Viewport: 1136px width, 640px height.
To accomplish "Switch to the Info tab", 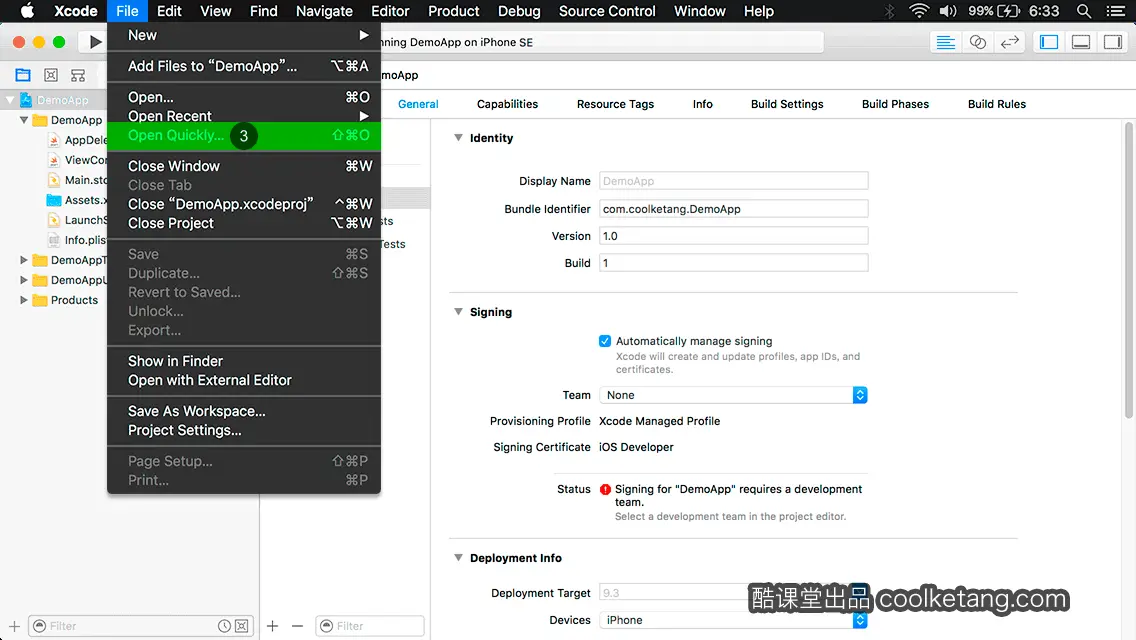I will click(x=702, y=104).
